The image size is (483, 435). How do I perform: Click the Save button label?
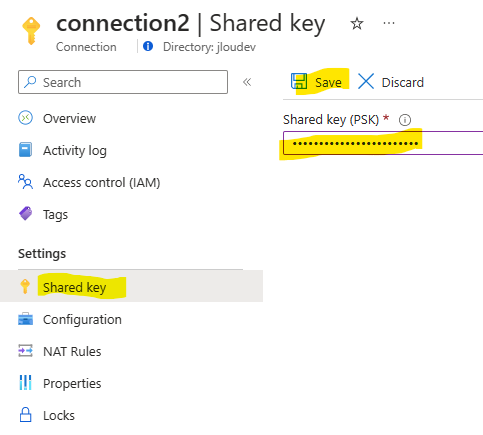(328, 82)
